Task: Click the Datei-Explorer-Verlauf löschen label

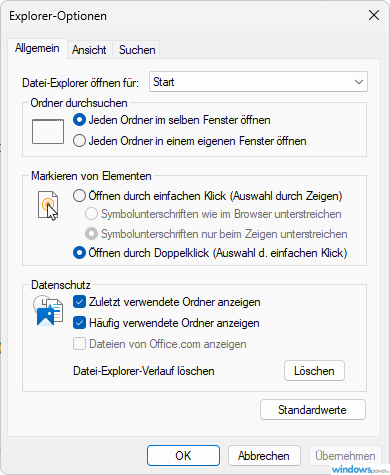Action: pos(144,371)
